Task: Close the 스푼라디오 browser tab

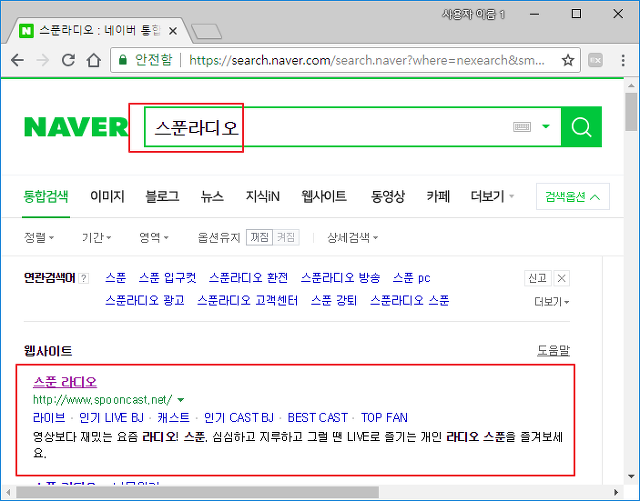Action: tap(173, 31)
